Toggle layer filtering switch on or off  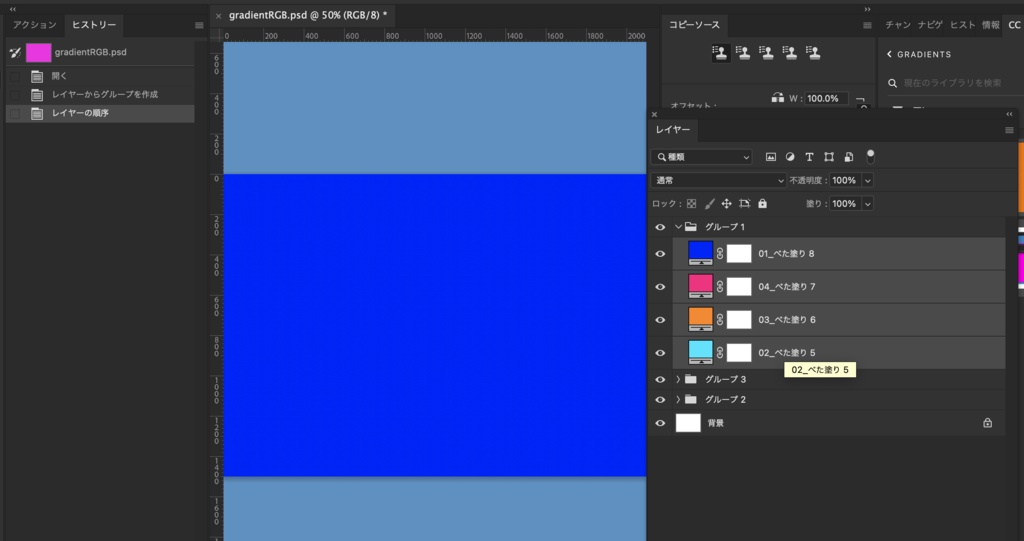[x=870, y=157]
